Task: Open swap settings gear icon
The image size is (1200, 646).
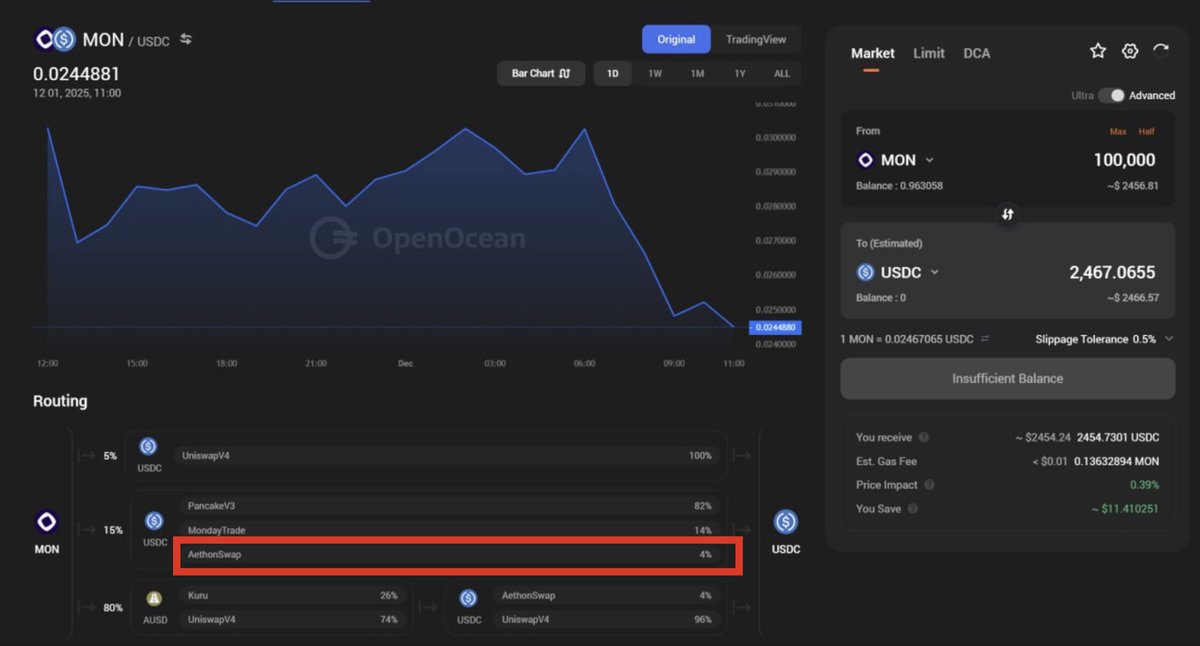Action: click(x=1130, y=51)
